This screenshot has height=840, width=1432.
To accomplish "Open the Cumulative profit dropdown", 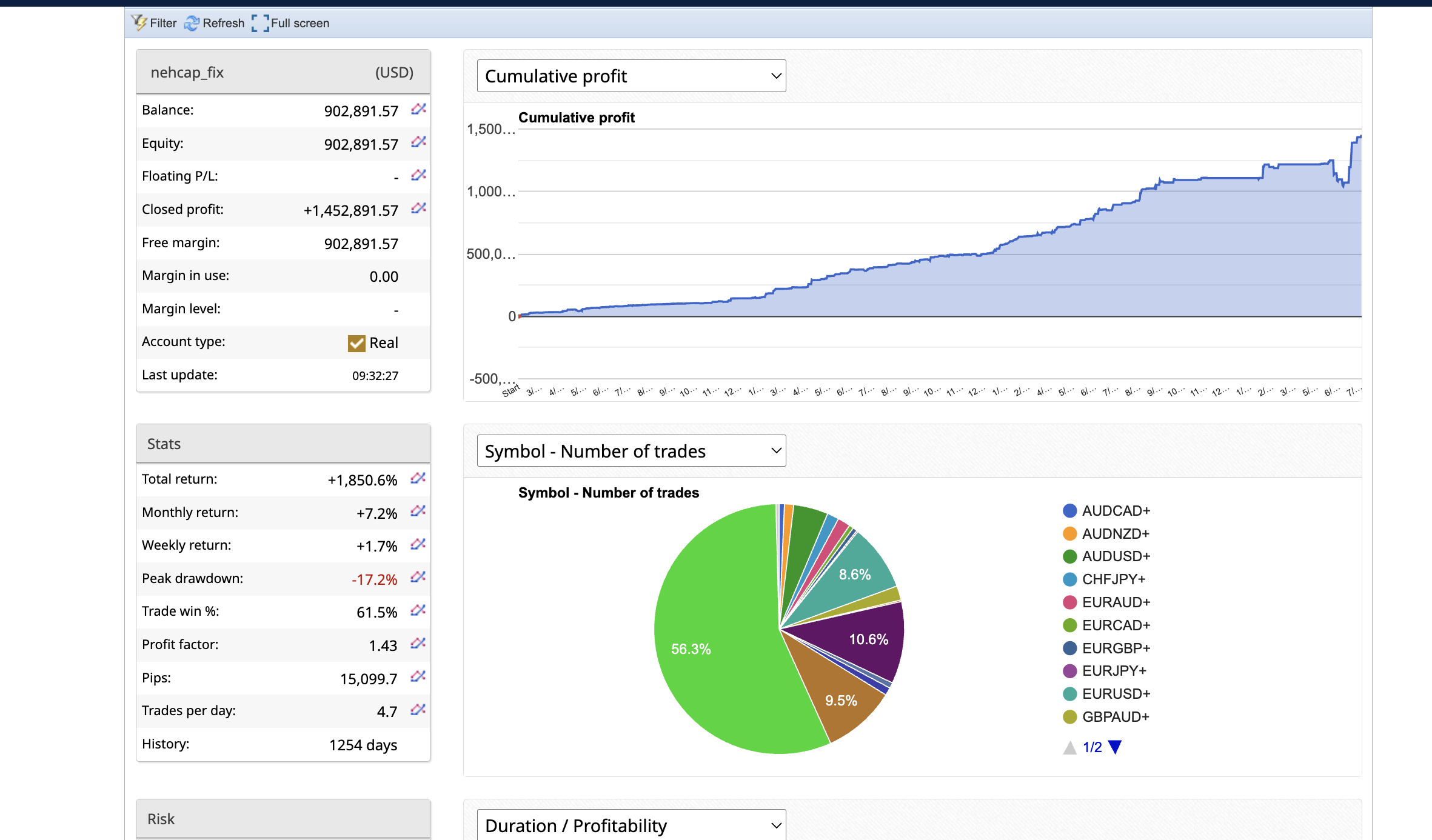I will 631,76.
